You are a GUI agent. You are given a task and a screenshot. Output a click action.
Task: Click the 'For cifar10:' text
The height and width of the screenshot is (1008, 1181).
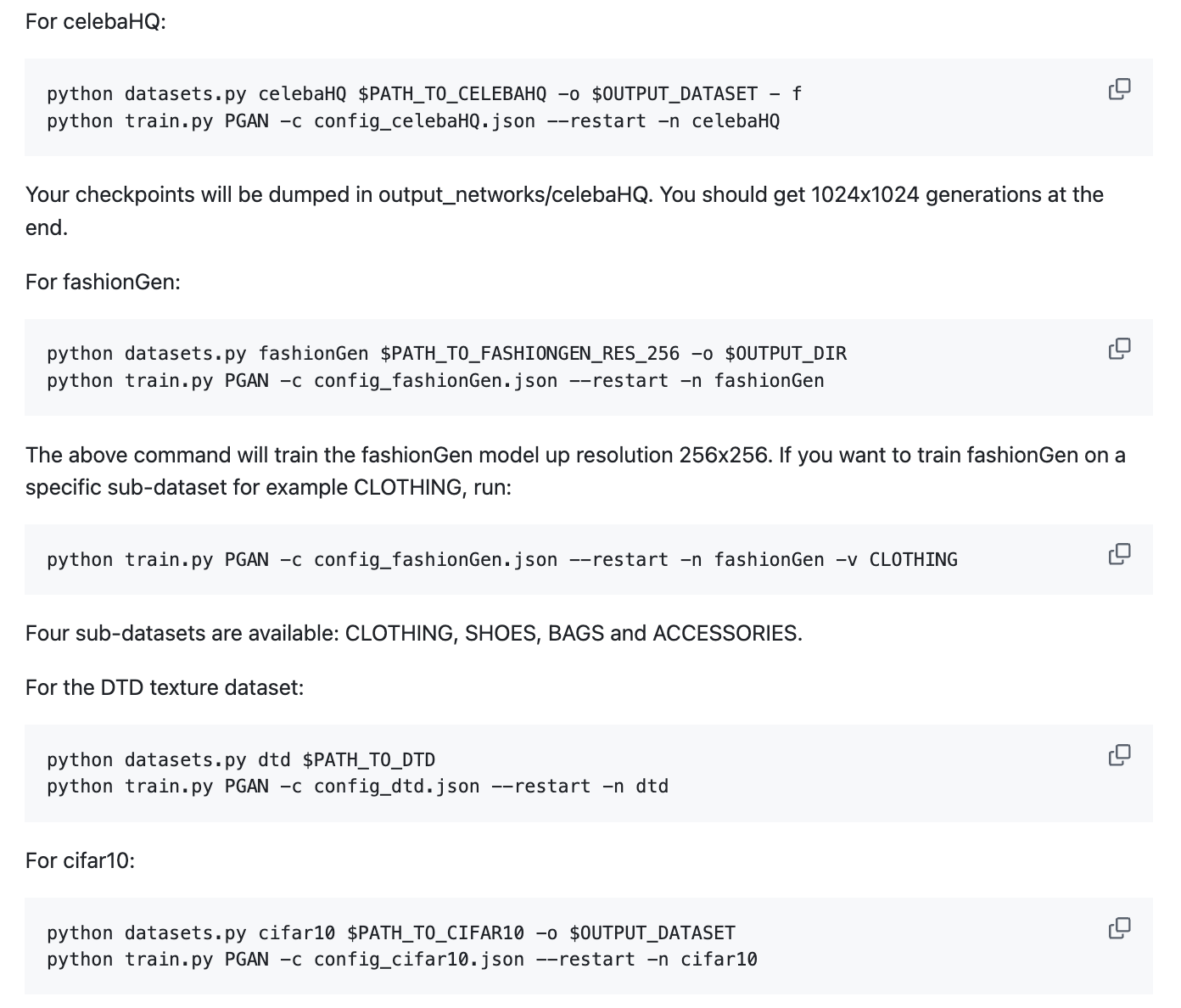tap(81, 860)
